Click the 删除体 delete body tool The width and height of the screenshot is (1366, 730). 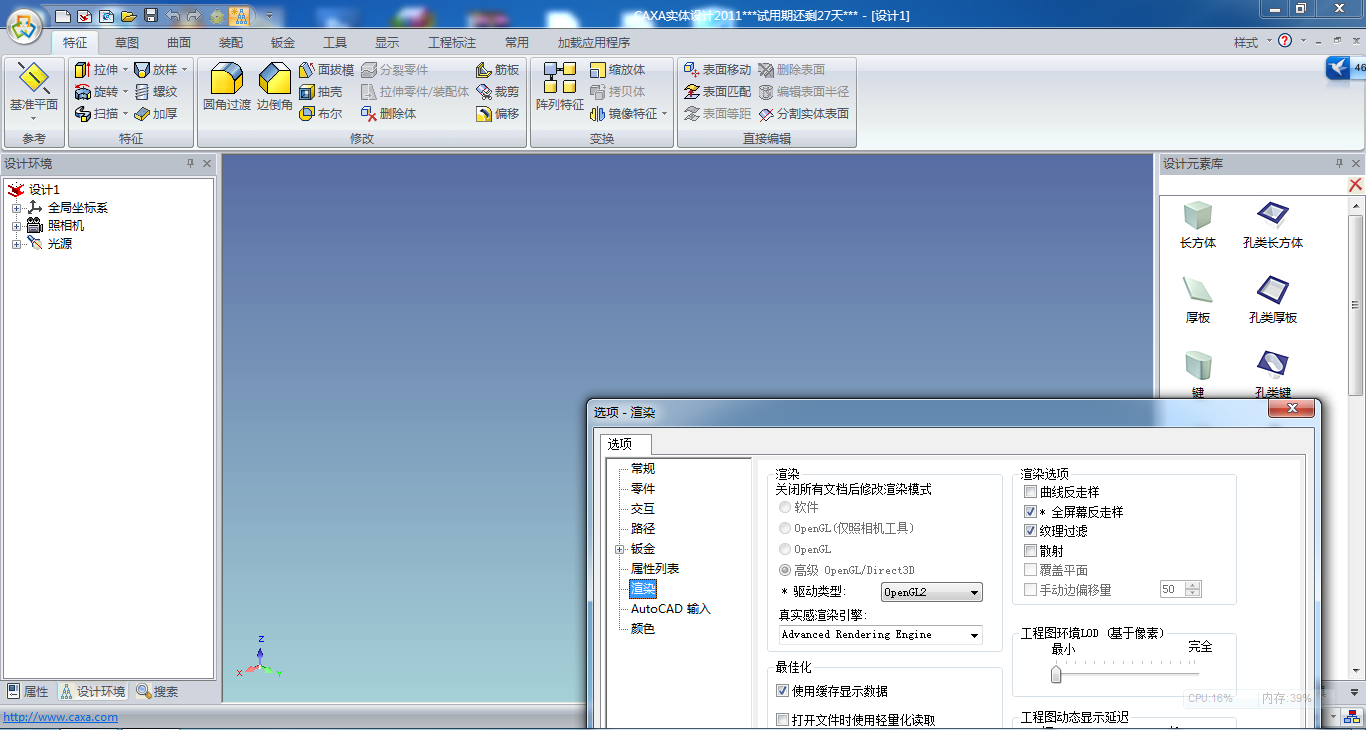click(389, 114)
